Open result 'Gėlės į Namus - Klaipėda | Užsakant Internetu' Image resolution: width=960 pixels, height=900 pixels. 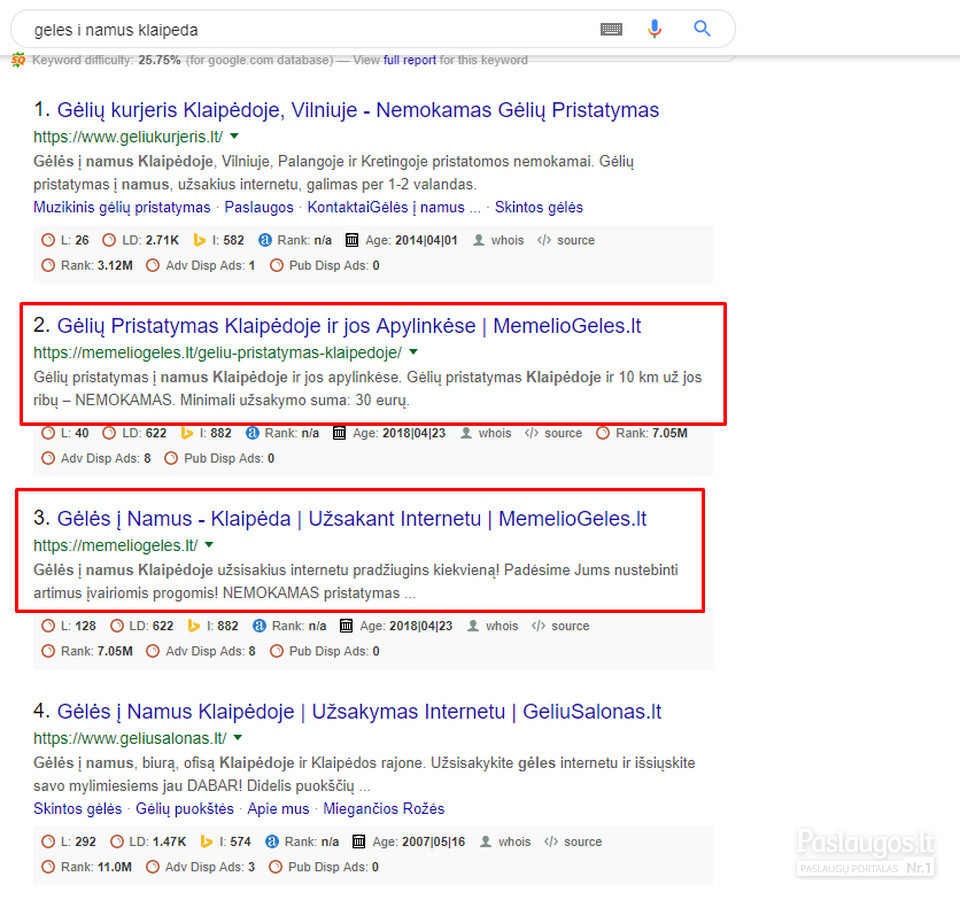click(x=352, y=519)
